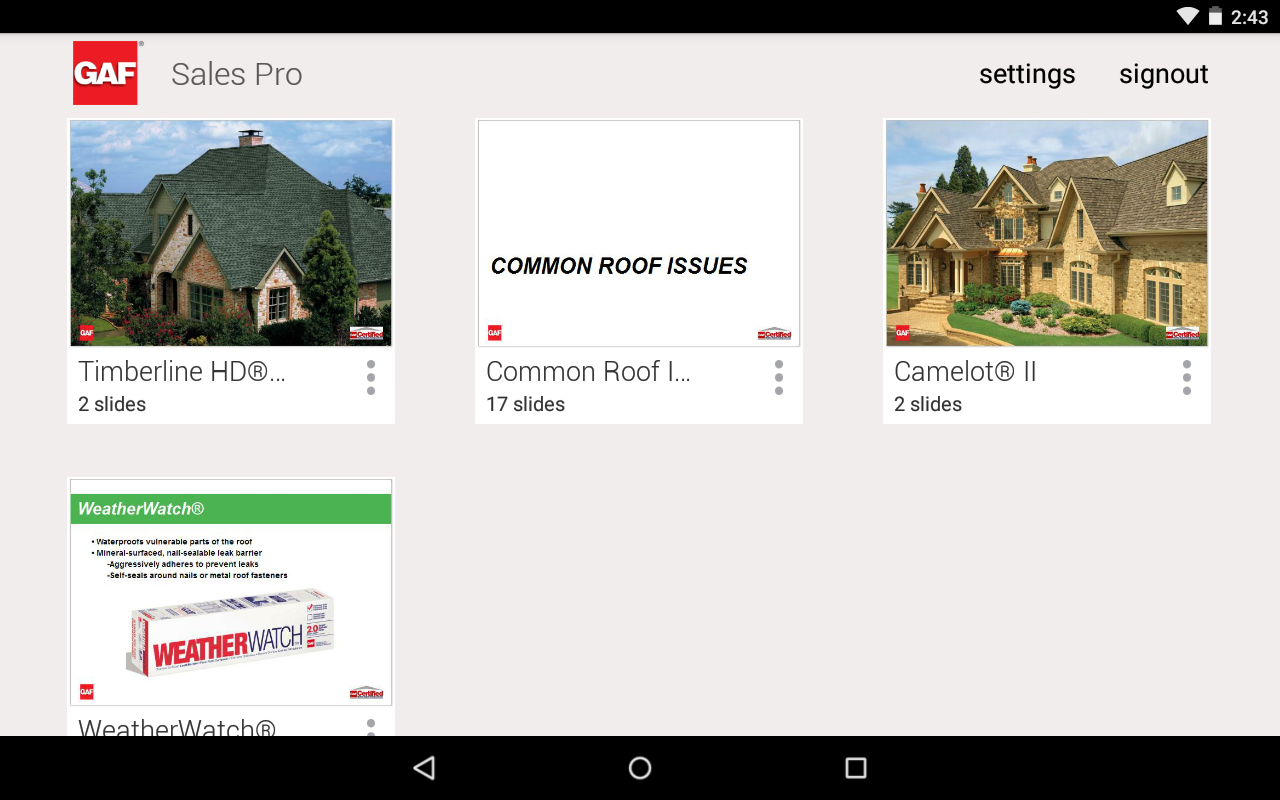
Task: Select the Camelot® II title text
Action: pos(965,371)
